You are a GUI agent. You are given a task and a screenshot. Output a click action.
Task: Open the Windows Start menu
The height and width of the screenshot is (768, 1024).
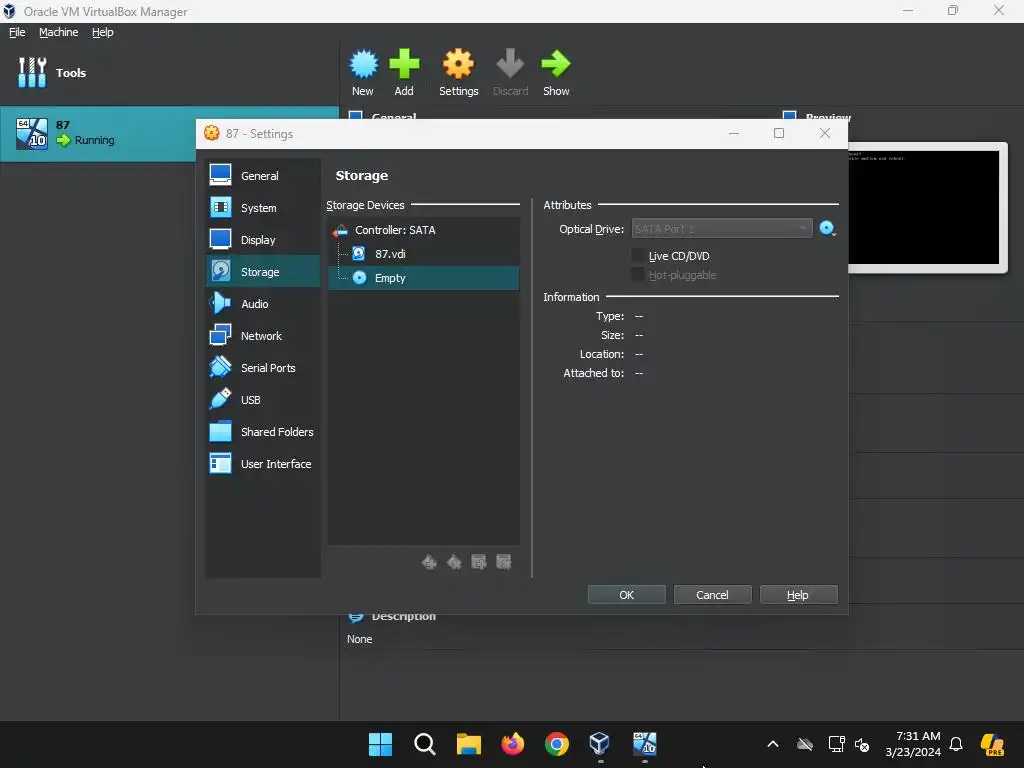pyautogui.click(x=380, y=744)
